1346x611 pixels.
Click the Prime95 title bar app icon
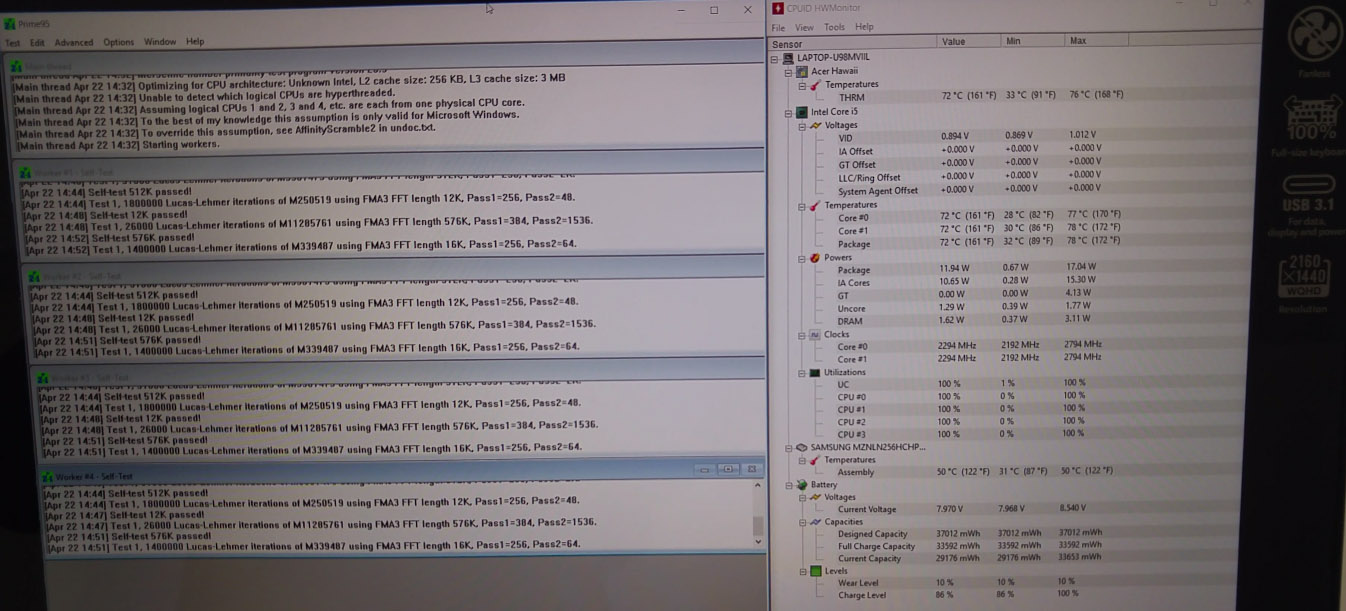pos(9,23)
